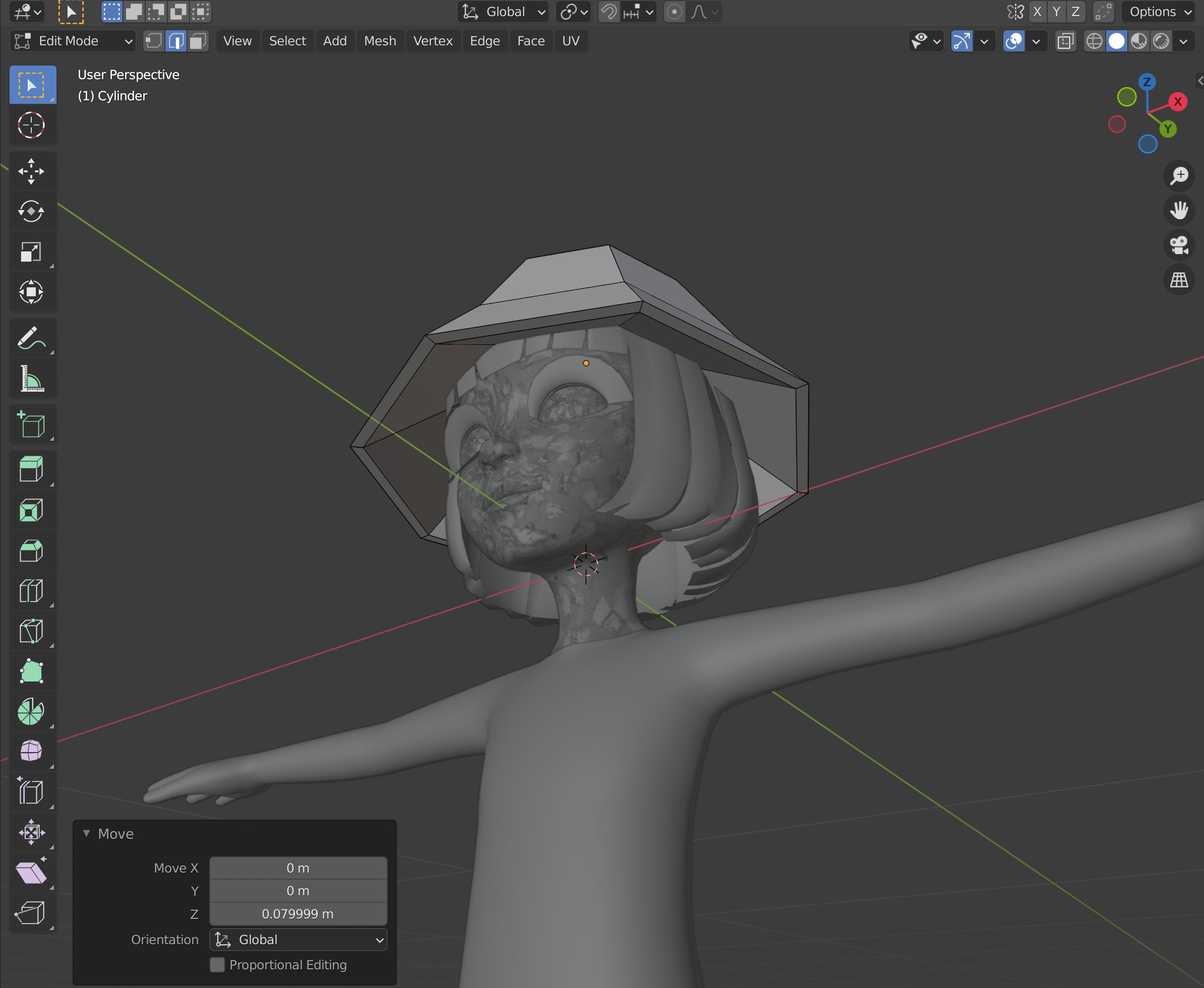Select the Extrude Region tool

32,470
